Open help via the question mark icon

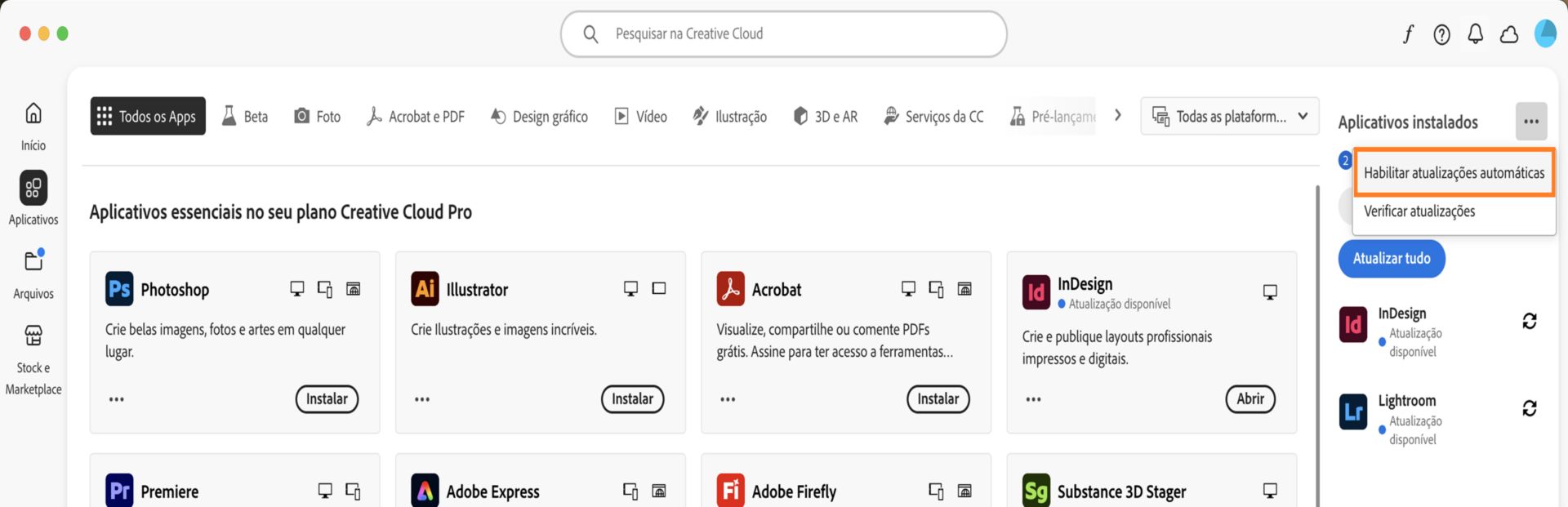click(1441, 33)
